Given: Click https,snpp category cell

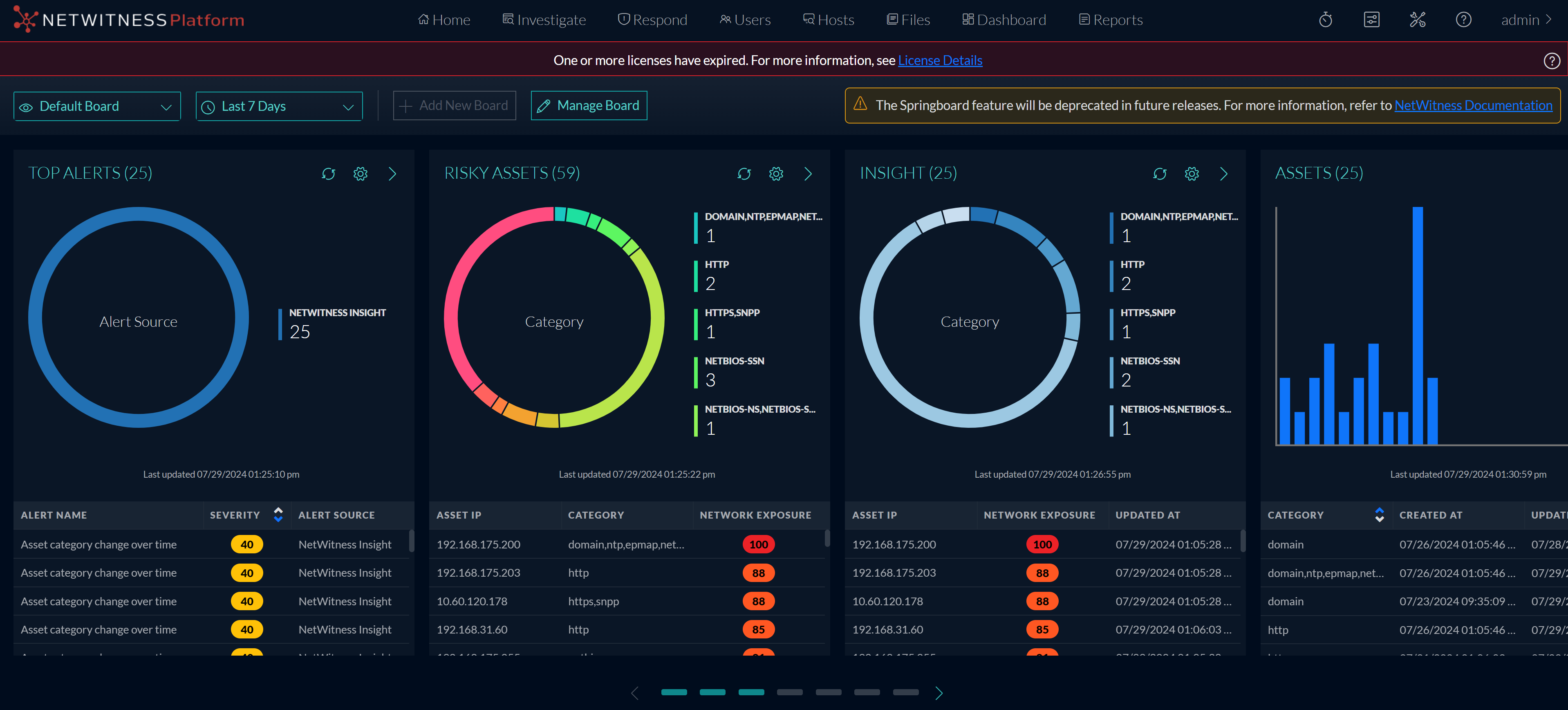Looking at the screenshot, I should pyautogui.click(x=593, y=601).
